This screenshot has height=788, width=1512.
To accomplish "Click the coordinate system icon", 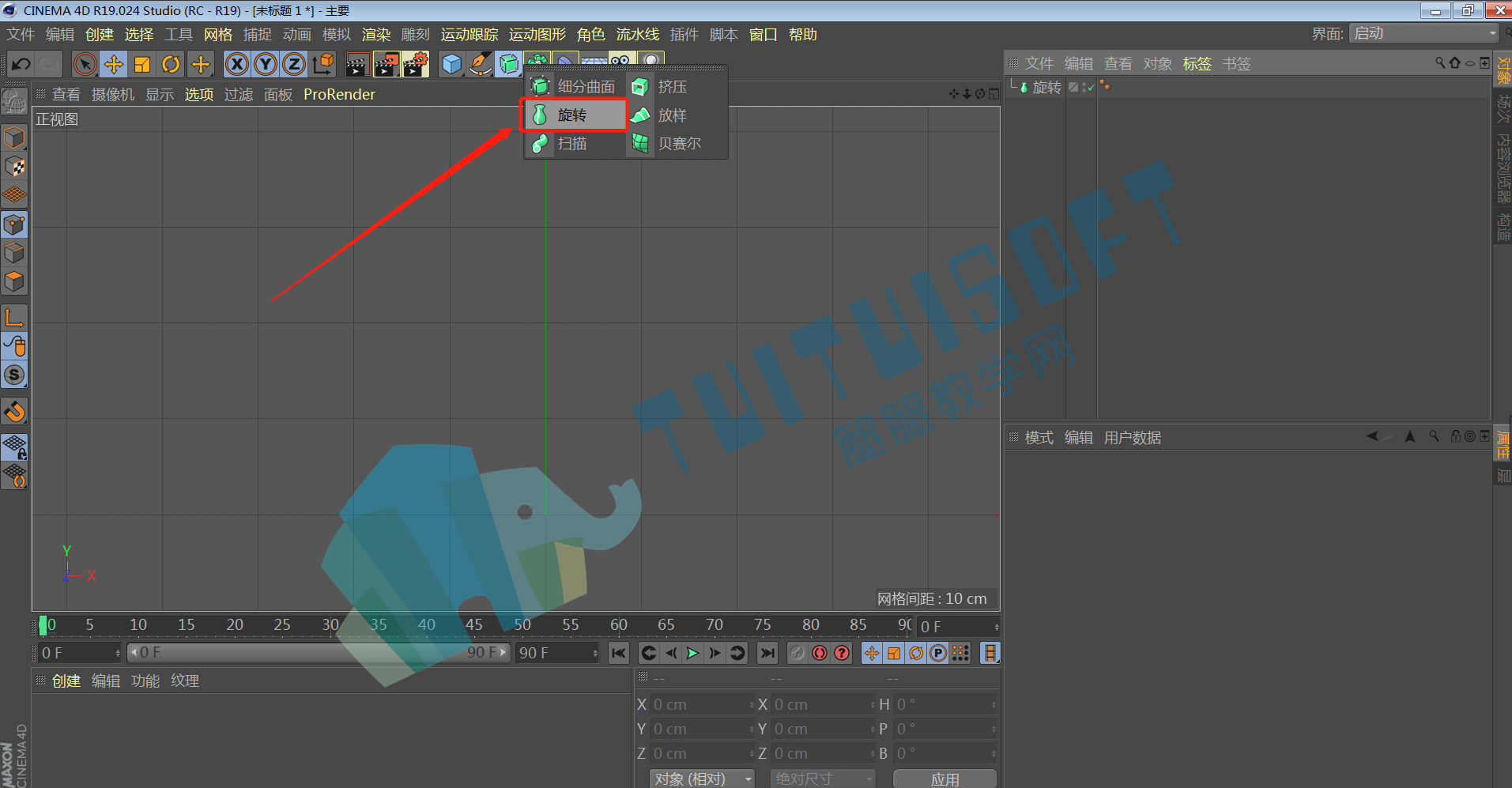I will coord(322,64).
